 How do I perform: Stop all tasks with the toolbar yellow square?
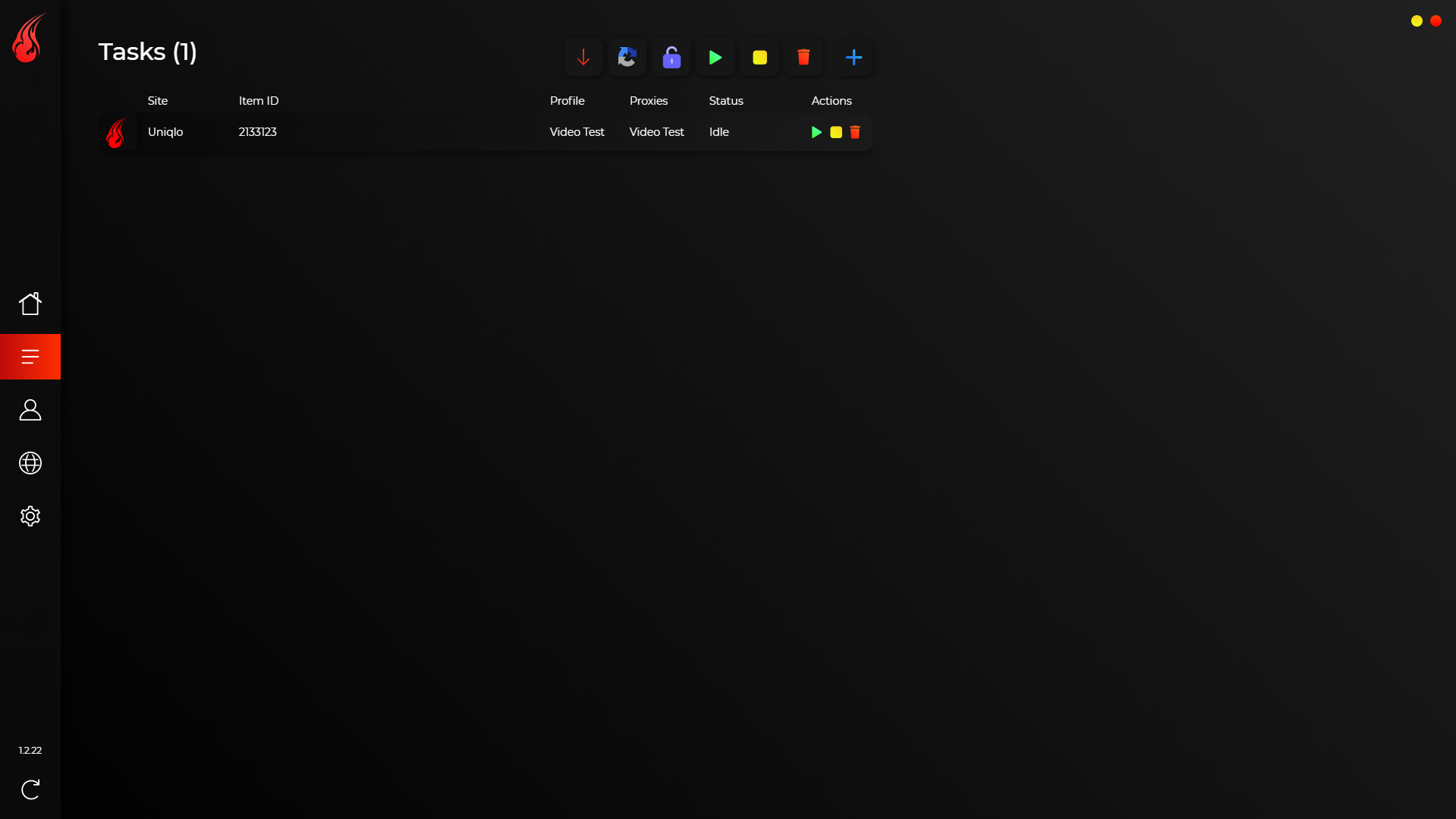[x=759, y=58]
